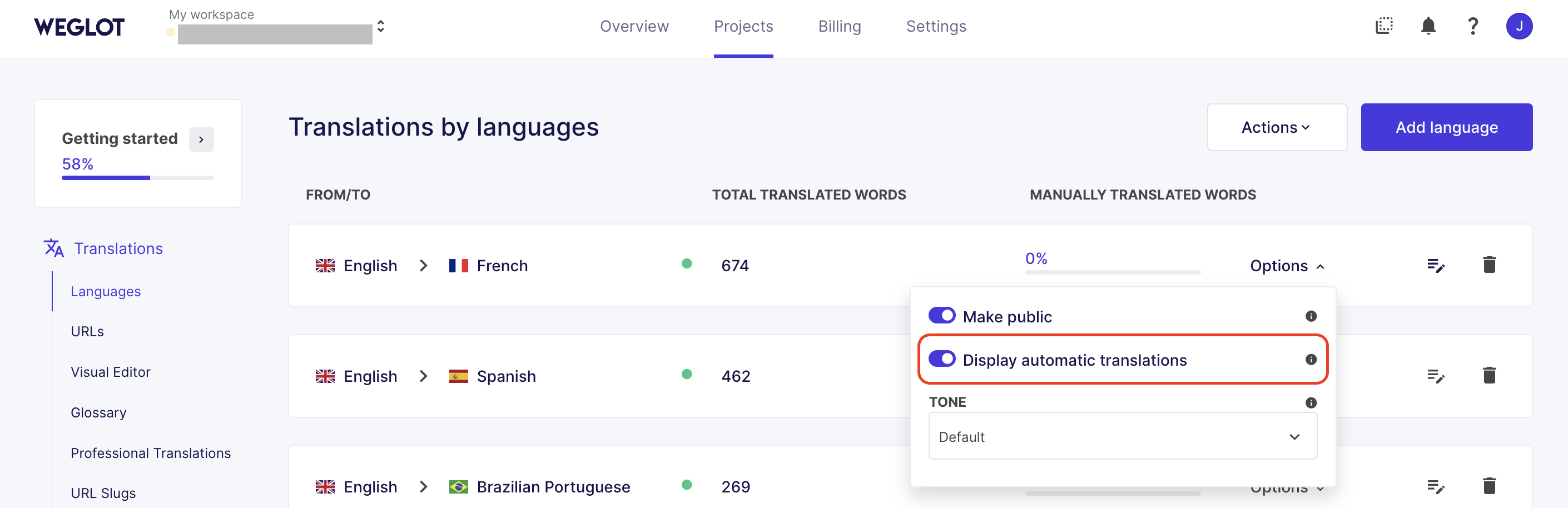
Task: Click the green status dot for Spanish
Action: point(687,374)
